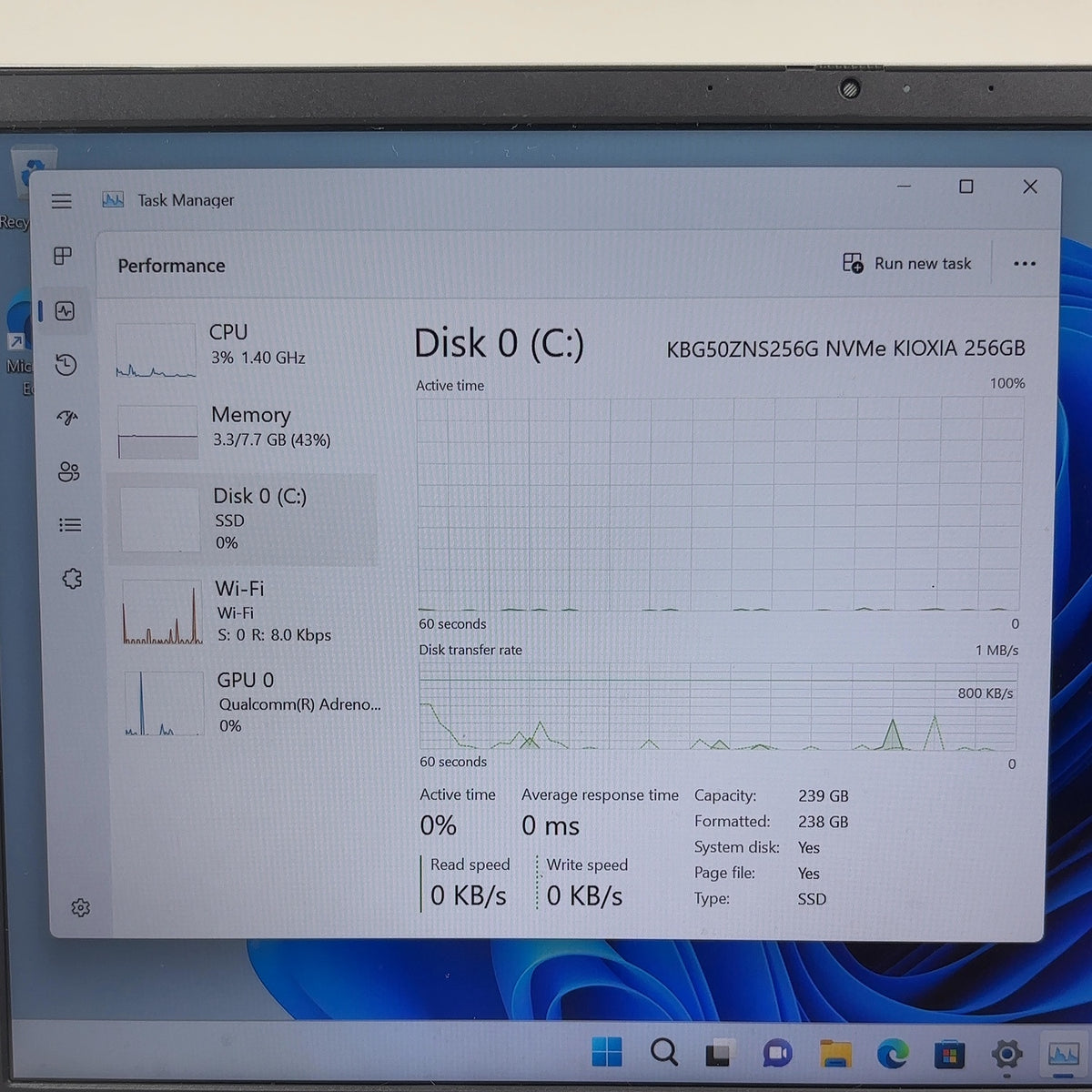
Task: Close the Task Manager window
Action: coord(1030,187)
